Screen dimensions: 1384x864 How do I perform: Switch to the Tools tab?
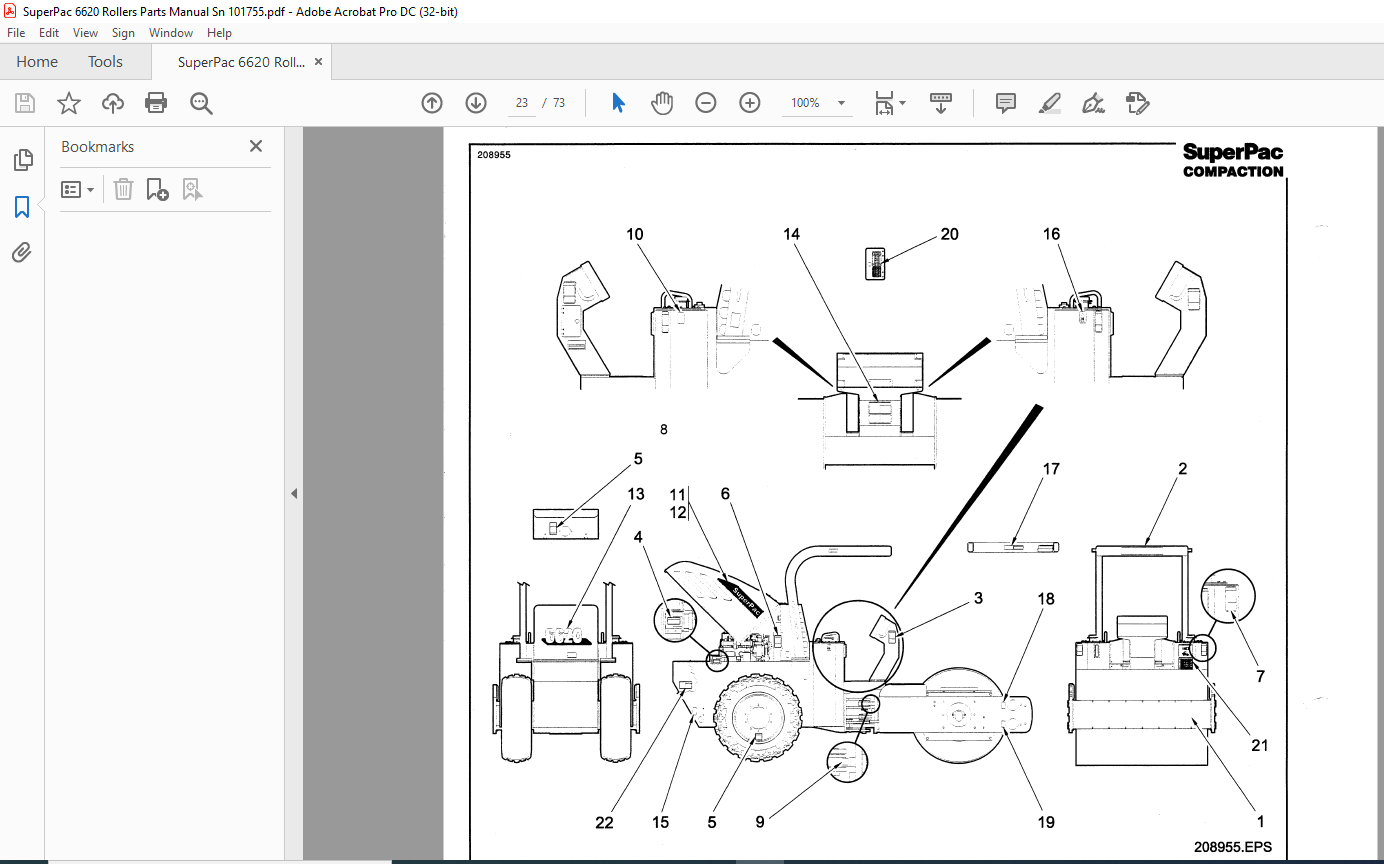tap(105, 61)
